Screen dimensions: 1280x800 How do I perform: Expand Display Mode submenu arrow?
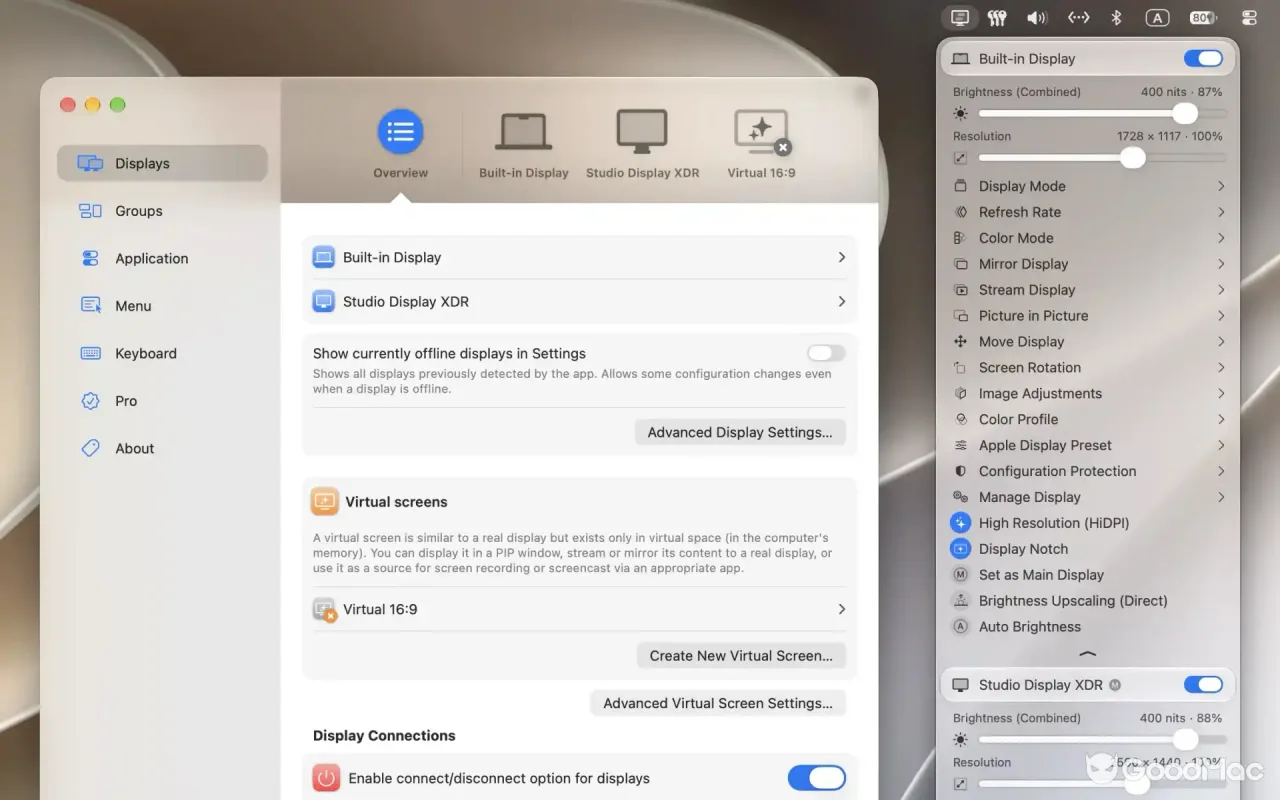[1221, 186]
